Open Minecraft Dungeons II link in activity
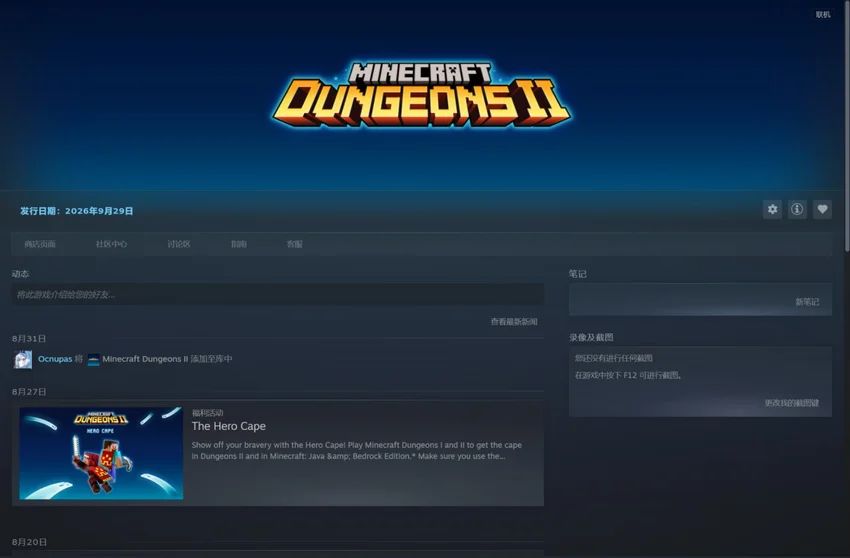This screenshot has width=850, height=558. [x=145, y=359]
